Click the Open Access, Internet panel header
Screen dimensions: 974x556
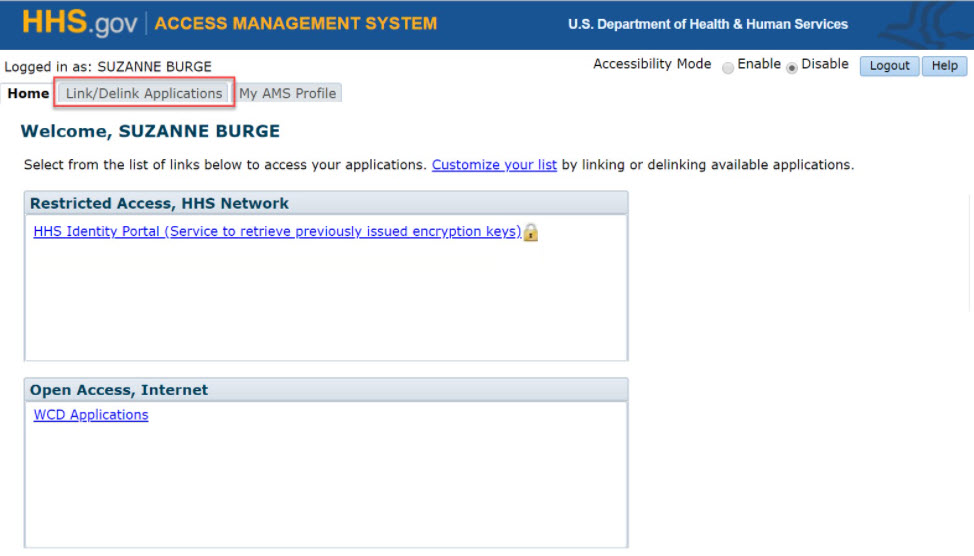tap(119, 390)
